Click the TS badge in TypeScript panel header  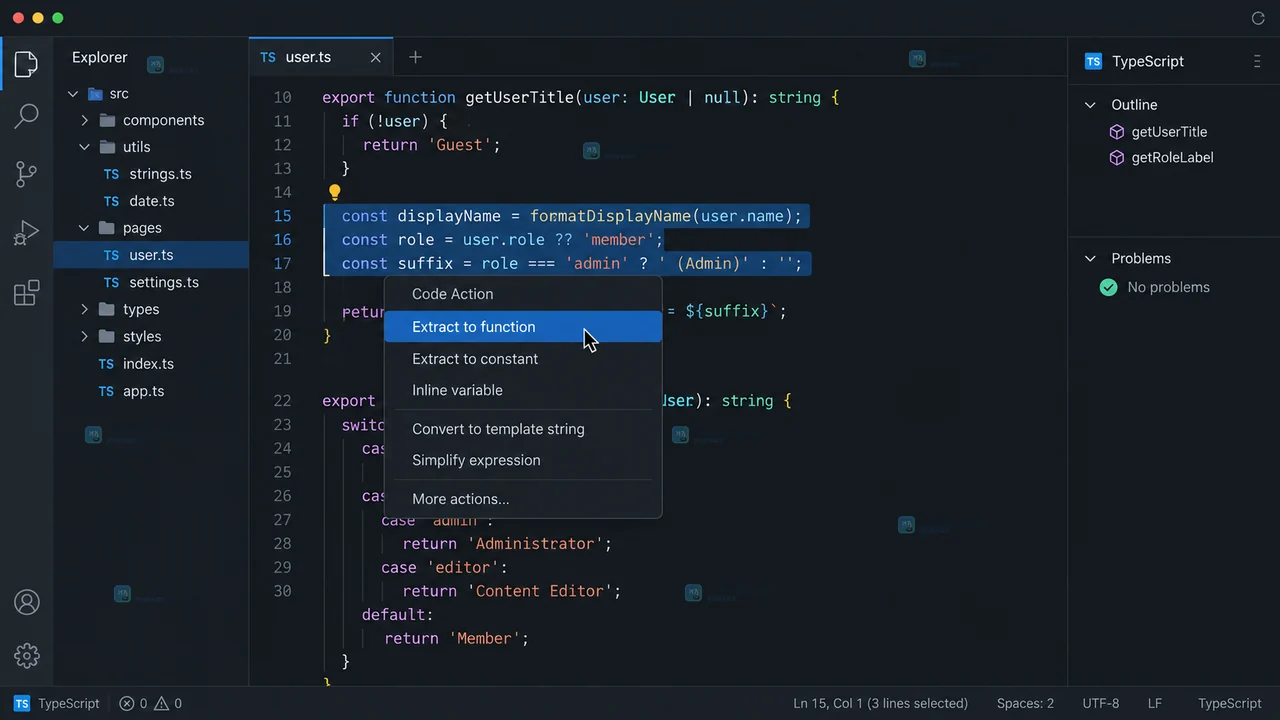(x=1093, y=61)
